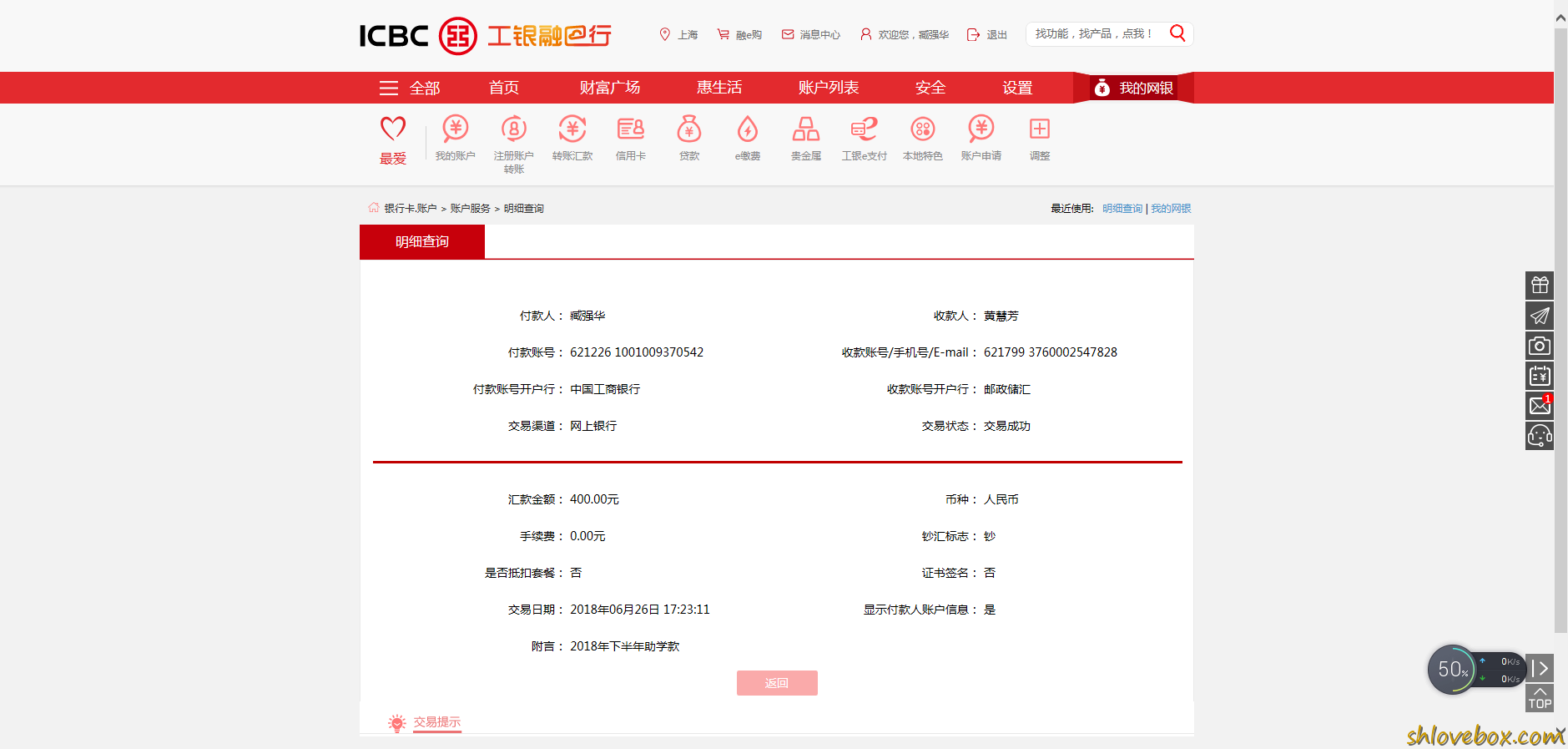Open the gift icon in right sidebar
Screen dimensions: 1568x749
click(1540, 286)
